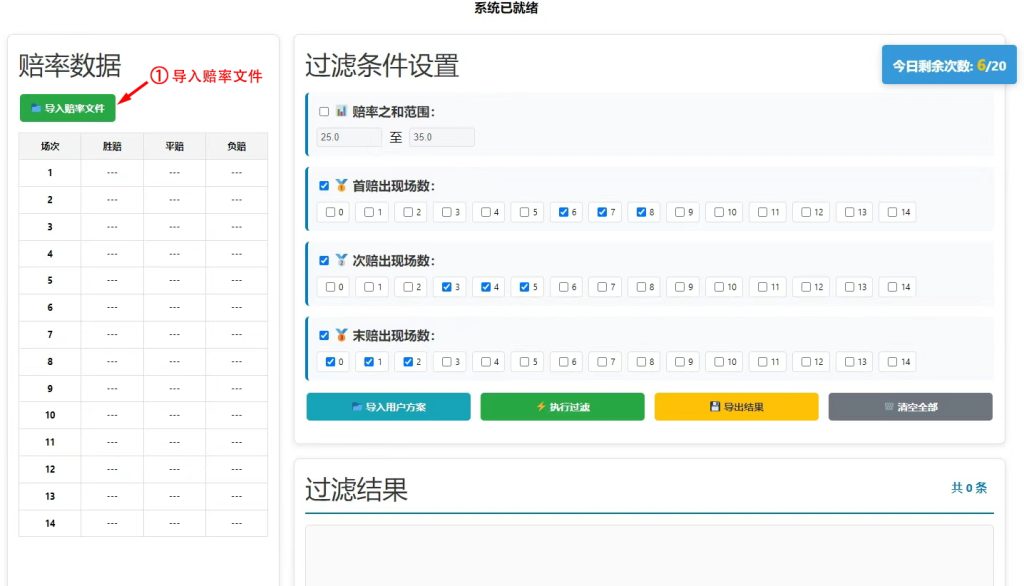Click the maximum odds sum field 35.0
Viewport: 1024px width, 586px height.
tap(441, 137)
